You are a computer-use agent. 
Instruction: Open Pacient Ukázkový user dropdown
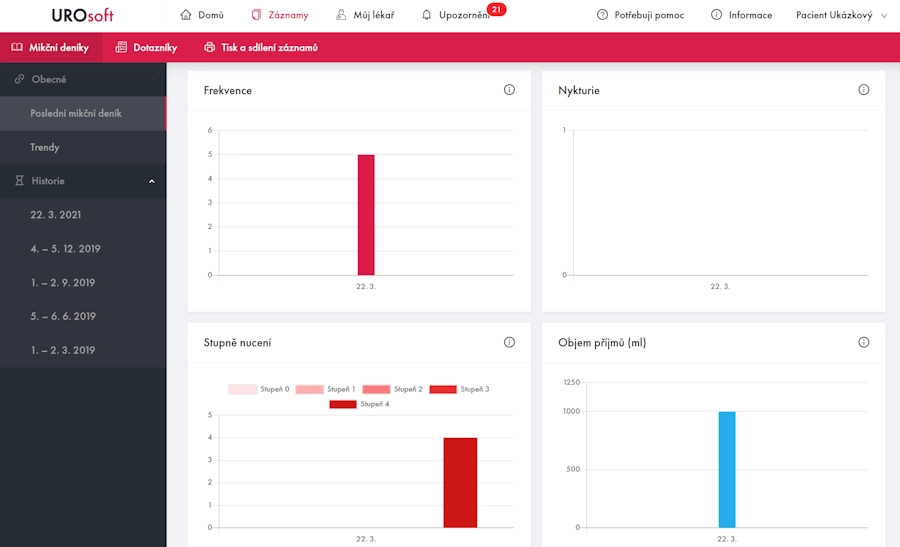click(841, 15)
